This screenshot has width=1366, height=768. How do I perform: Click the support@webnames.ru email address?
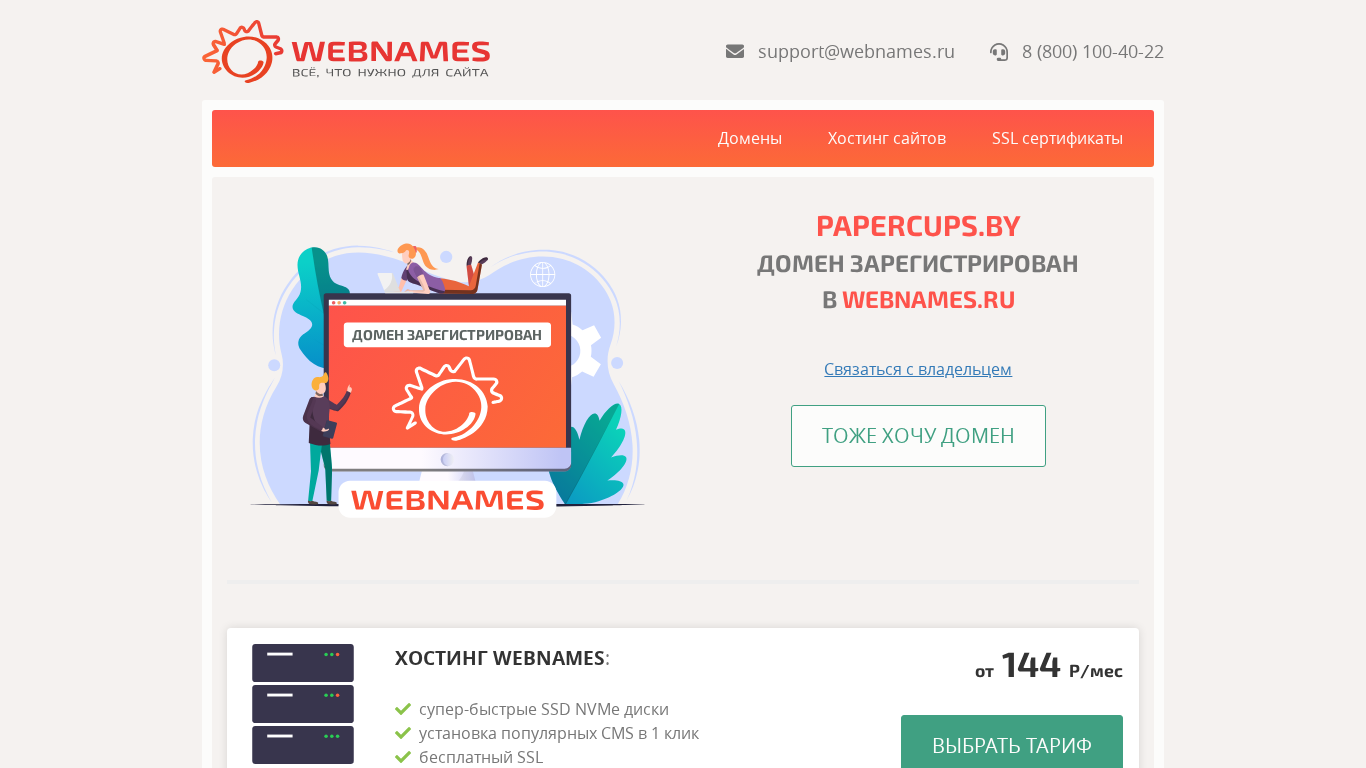(856, 51)
